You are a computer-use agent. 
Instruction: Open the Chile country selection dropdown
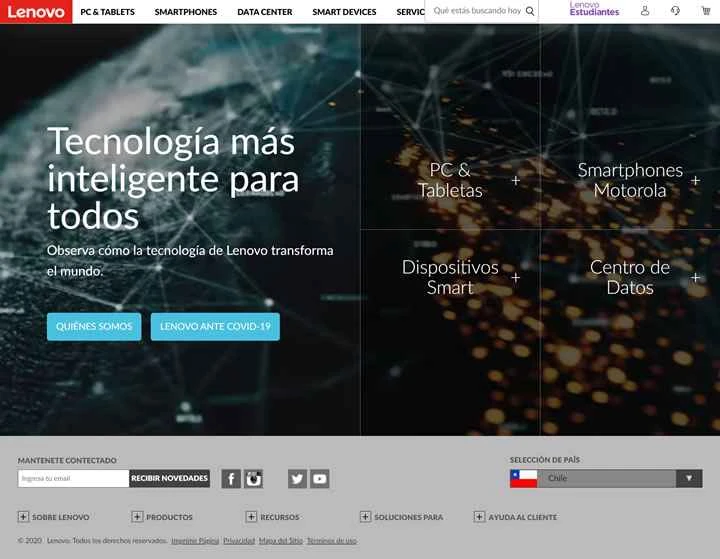606,479
